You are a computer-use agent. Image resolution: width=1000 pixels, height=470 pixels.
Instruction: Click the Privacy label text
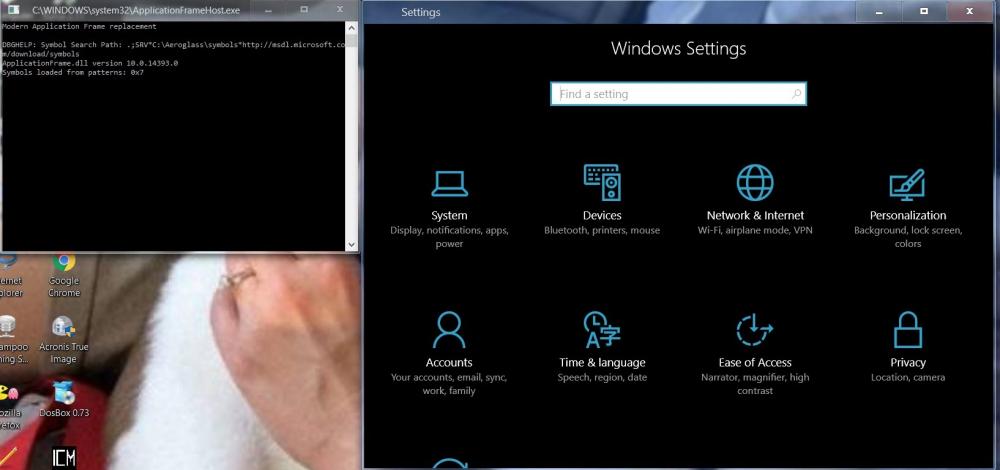click(908, 362)
